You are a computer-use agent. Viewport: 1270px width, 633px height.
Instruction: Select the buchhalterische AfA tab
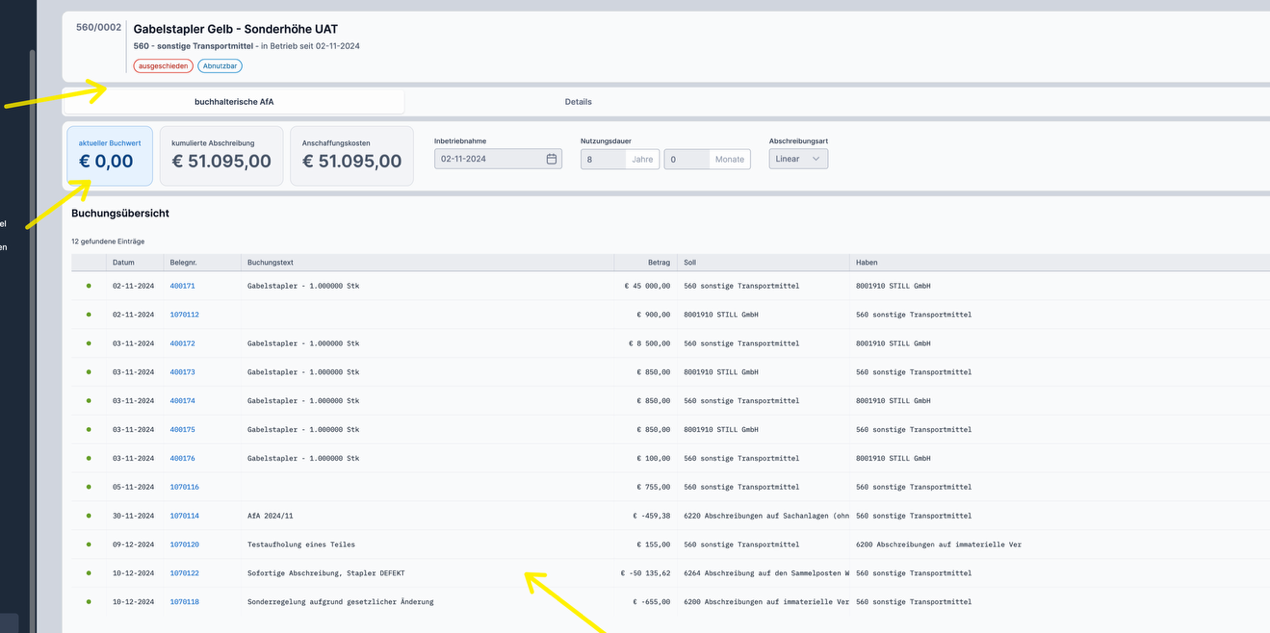234,102
